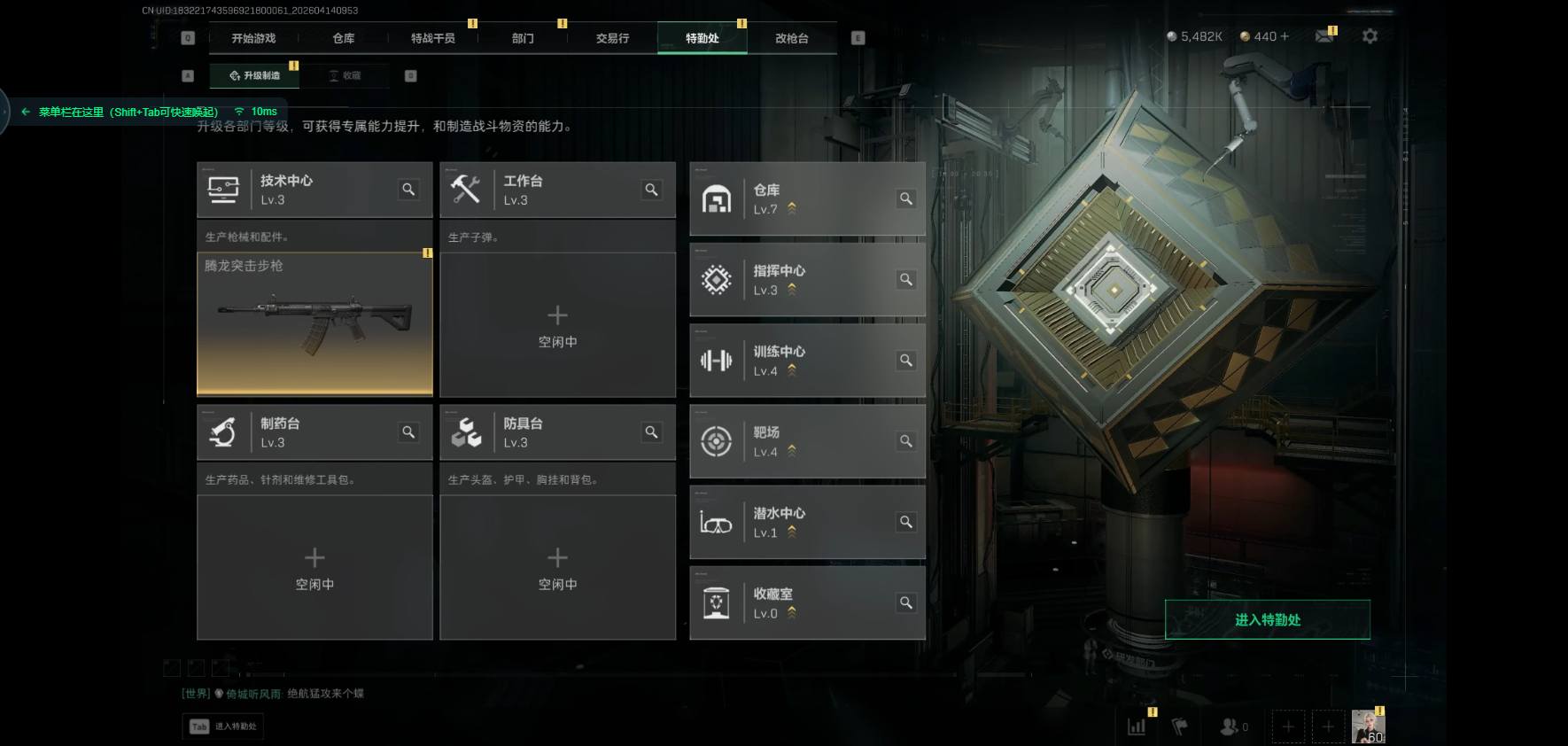Open the statistics bar-chart icon
Image resolution: width=1568 pixels, height=746 pixels.
point(1137,727)
